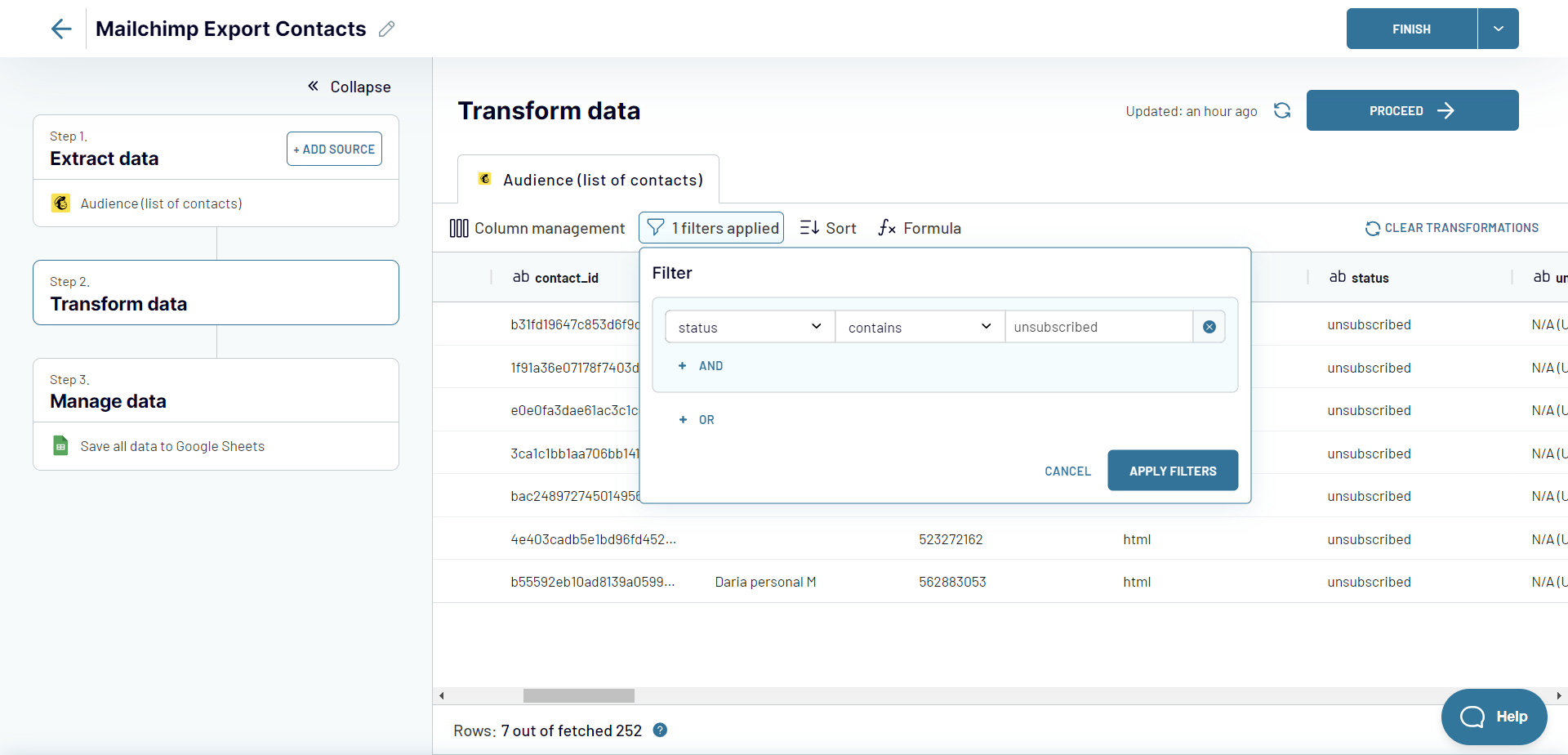Click the Google Sheets icon under Manage data
Screen dimensions: 1568x755
(x=61, y=446)
